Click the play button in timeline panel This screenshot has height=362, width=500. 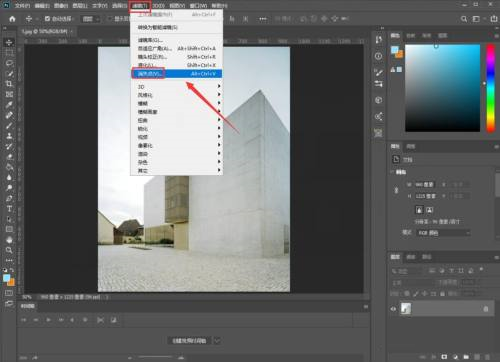(x=49, y=320)
